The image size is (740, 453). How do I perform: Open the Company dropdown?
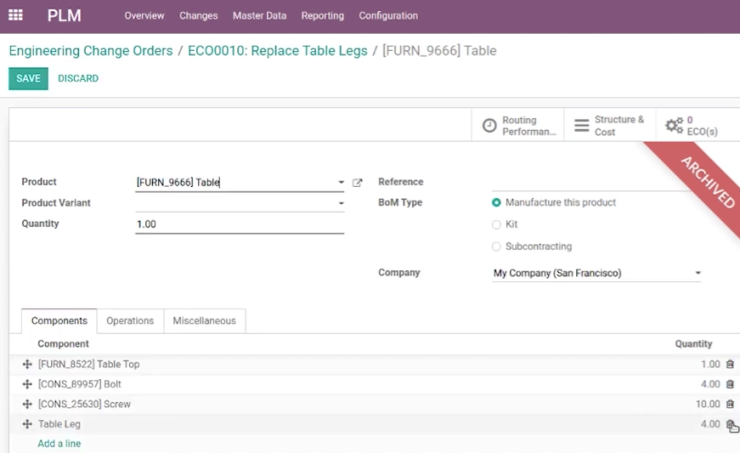[x=698, y=273]
